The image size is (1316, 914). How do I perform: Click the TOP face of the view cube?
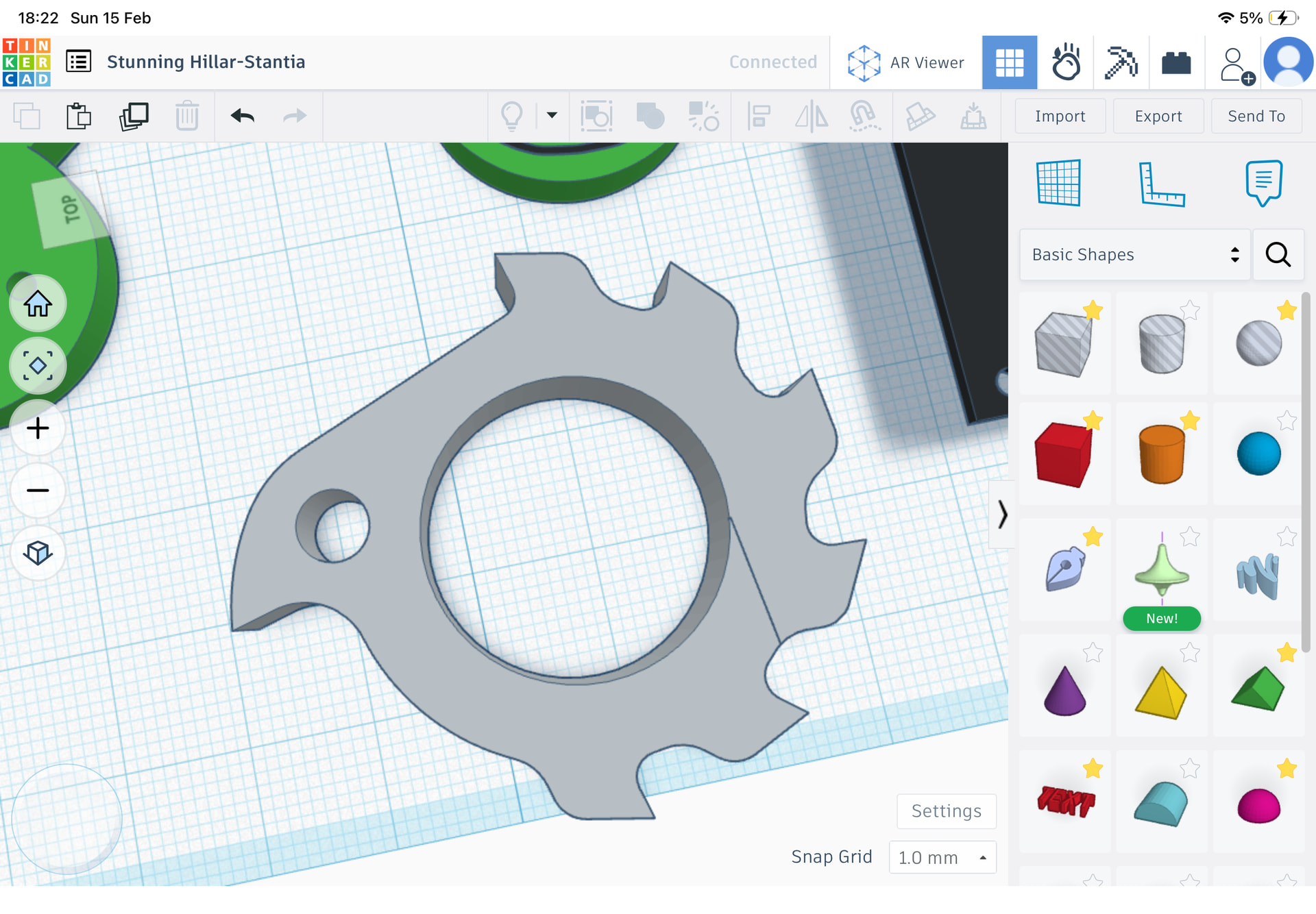[x=72, y=210]
